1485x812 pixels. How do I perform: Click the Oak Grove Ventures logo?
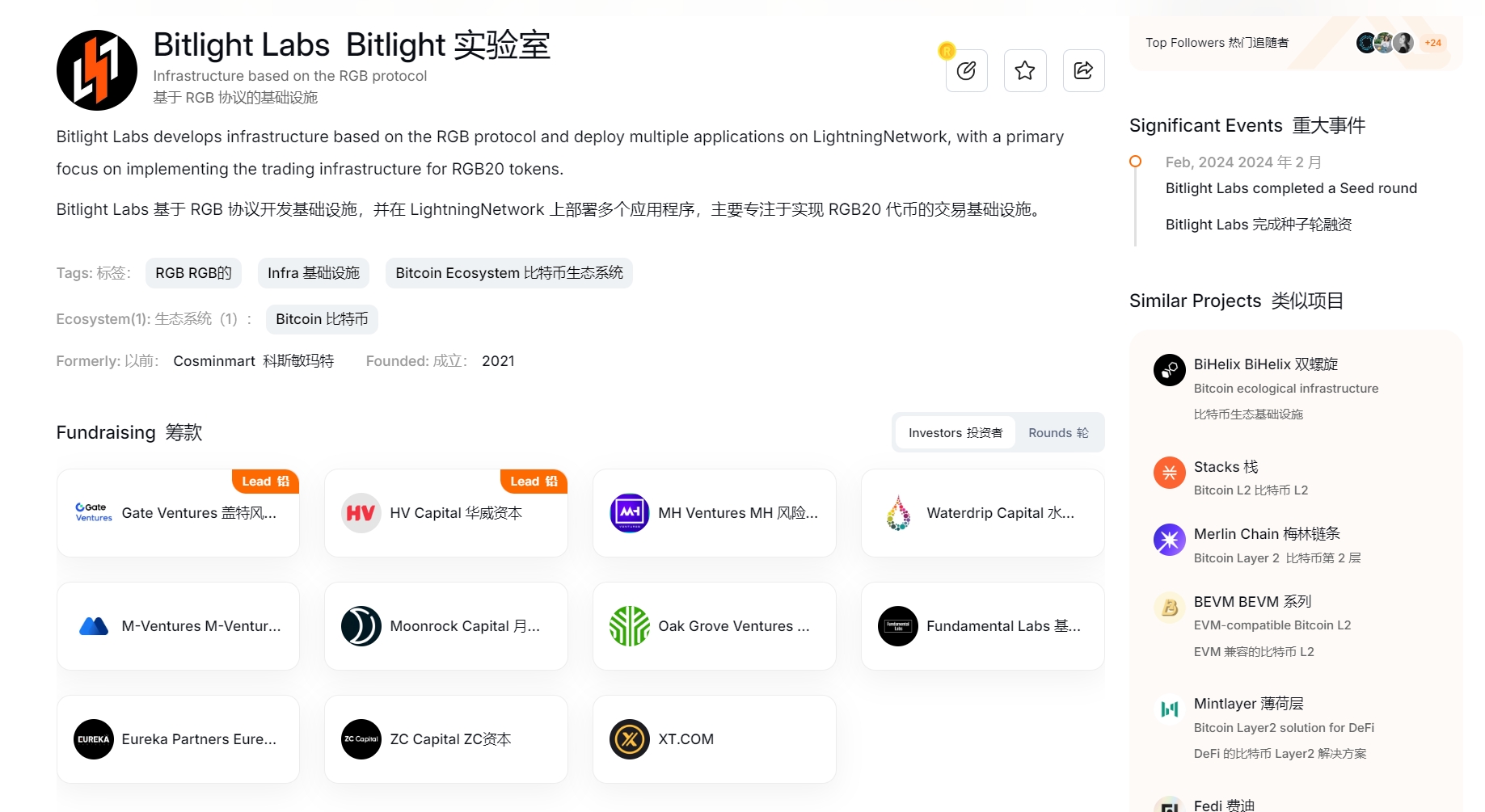point(630,626)
